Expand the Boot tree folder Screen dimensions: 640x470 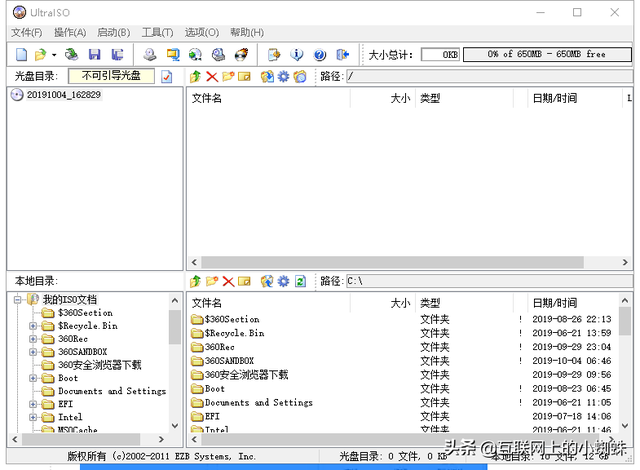pos(33,378)
